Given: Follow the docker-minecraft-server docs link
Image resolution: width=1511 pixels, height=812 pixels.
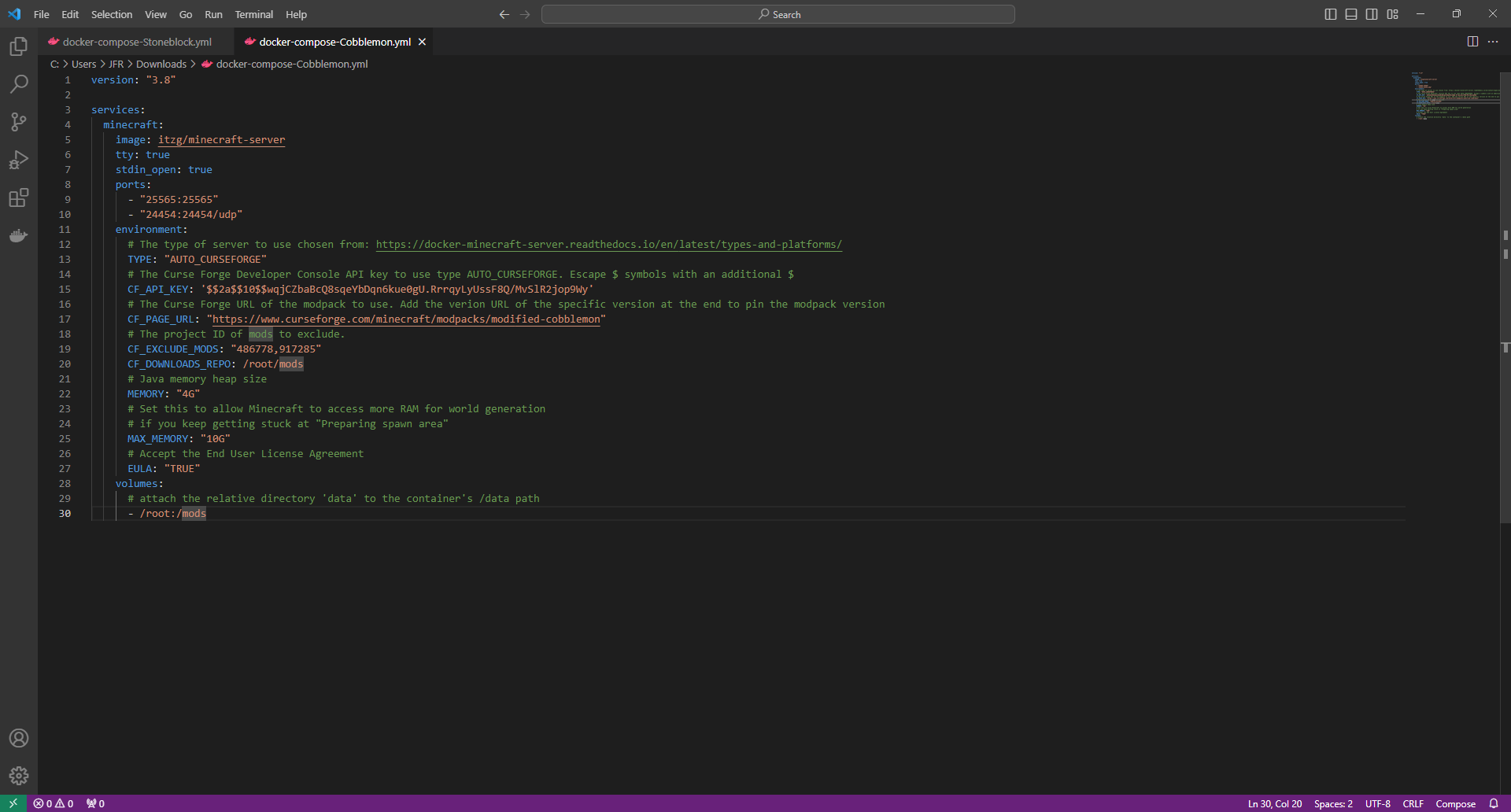Looking at the screenshot, I should (608, 244).
